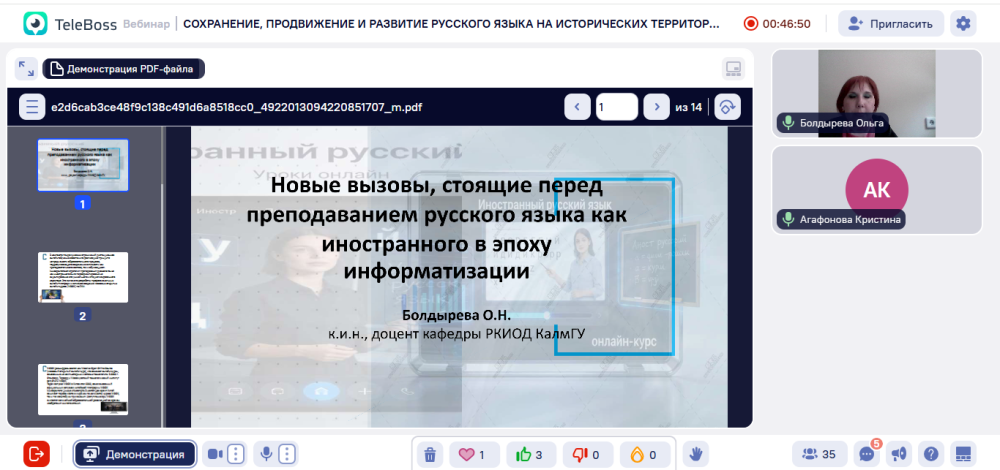Click the megaphone announcements icon

click(x=899, y=454)
